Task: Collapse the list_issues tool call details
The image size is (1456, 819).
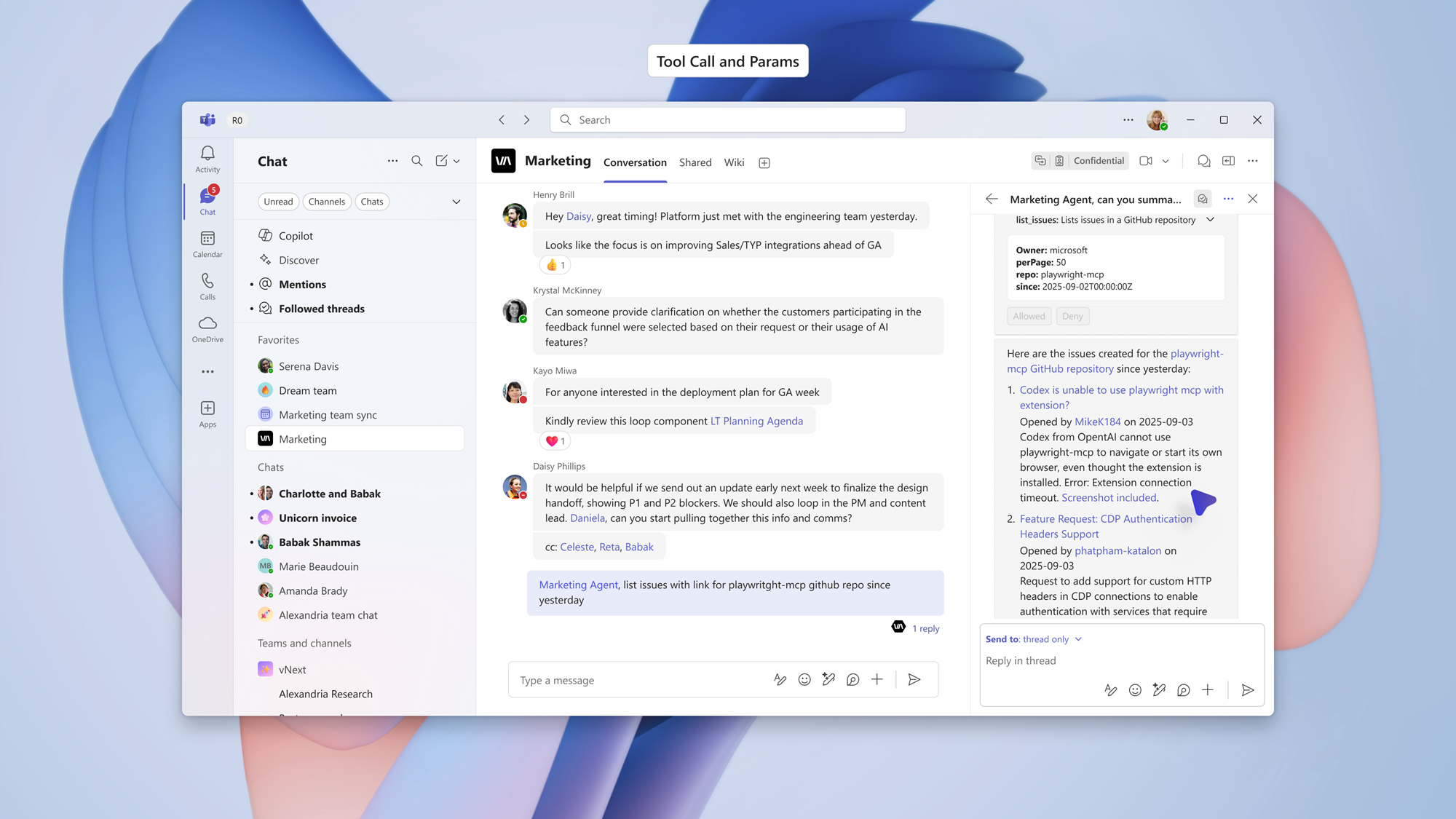Action: [1210, 220]
